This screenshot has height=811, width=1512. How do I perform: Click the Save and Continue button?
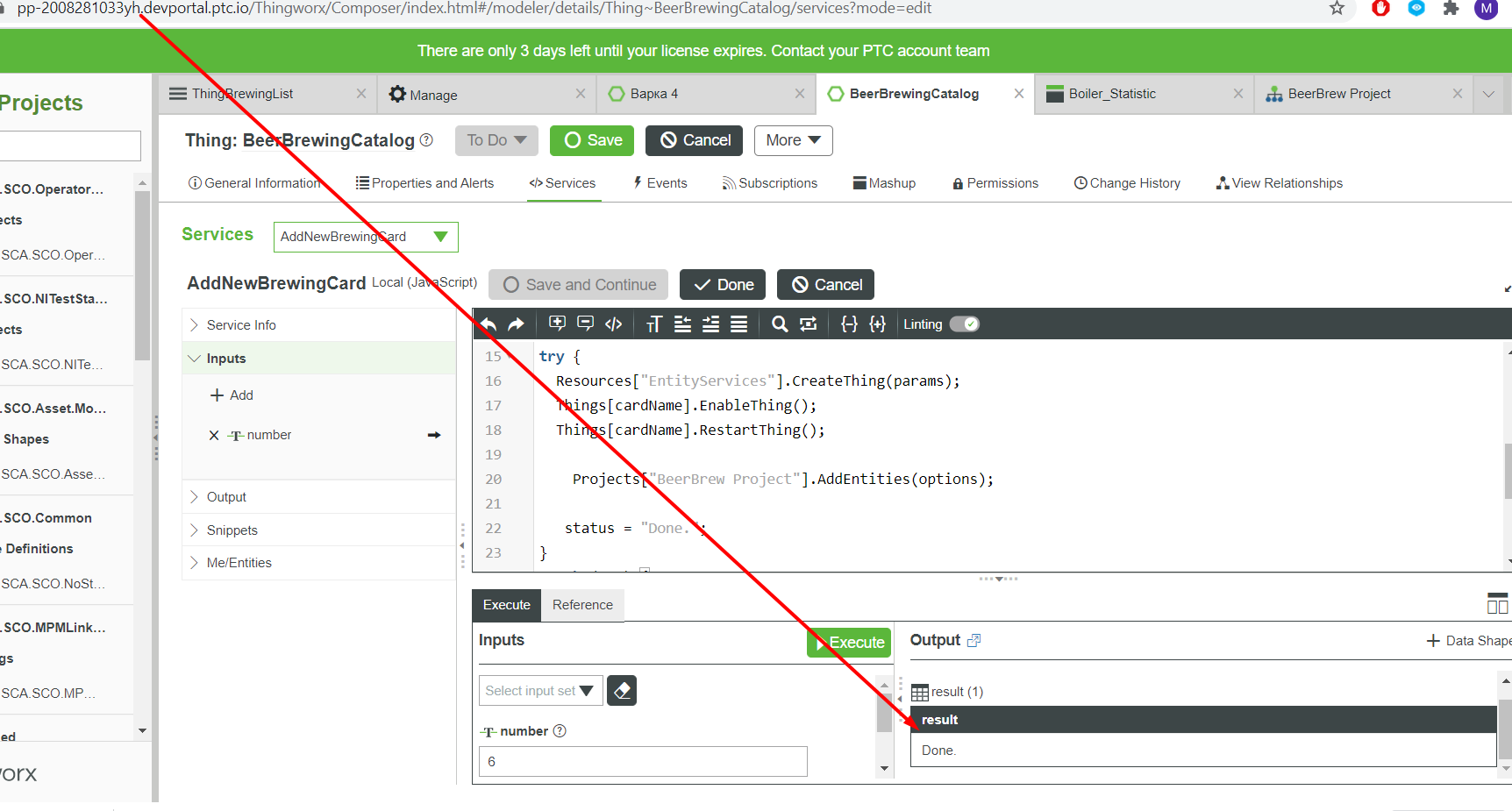point(577,284)
